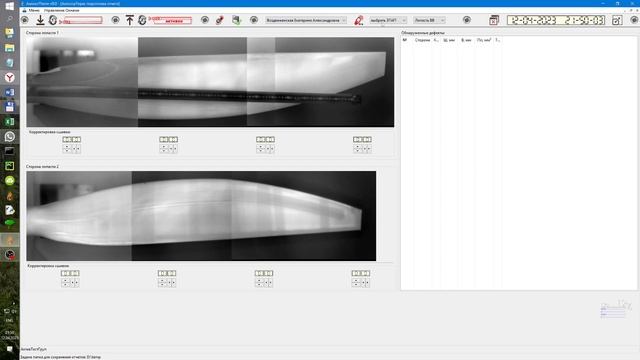The width and height of the screenshot is (640, 360).
Task: Click the refresh icon beside the download arrow
Action: 53,20
